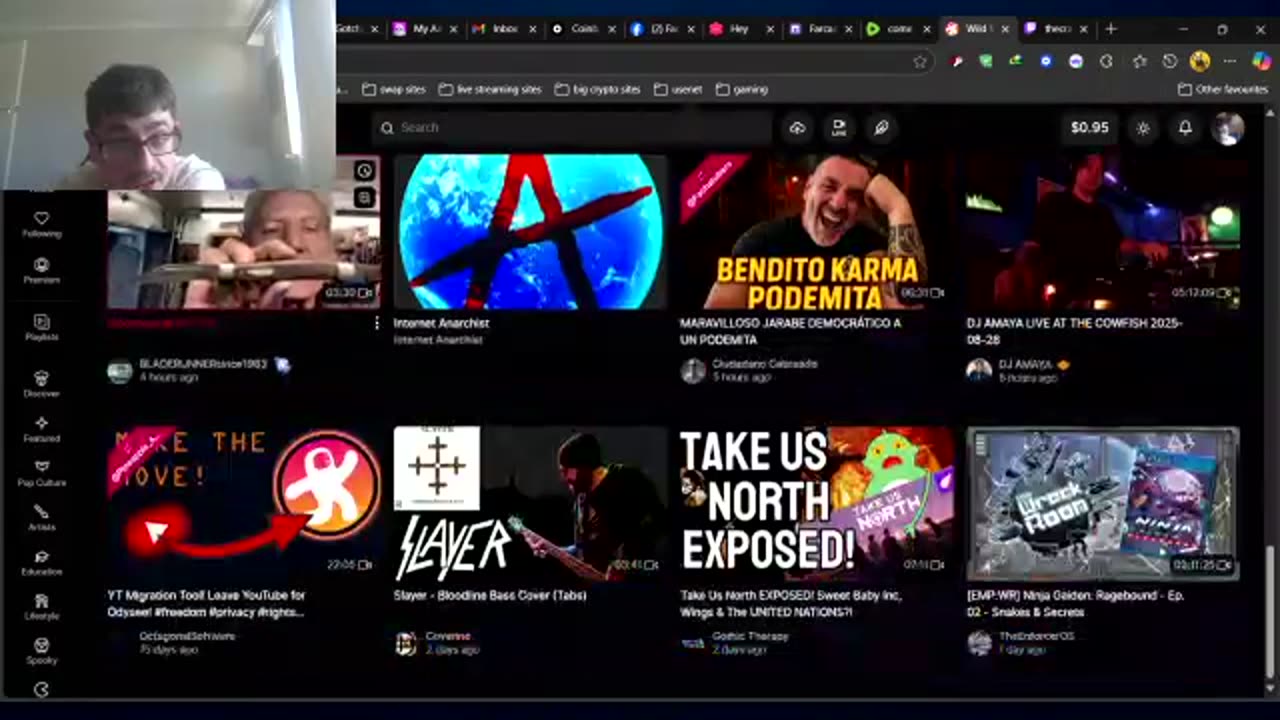The image size is (1280, 720).
Task: Open three-dot menu on the BLADERUNNER video card
Action: pyautogui.click(x=376, y=323)
